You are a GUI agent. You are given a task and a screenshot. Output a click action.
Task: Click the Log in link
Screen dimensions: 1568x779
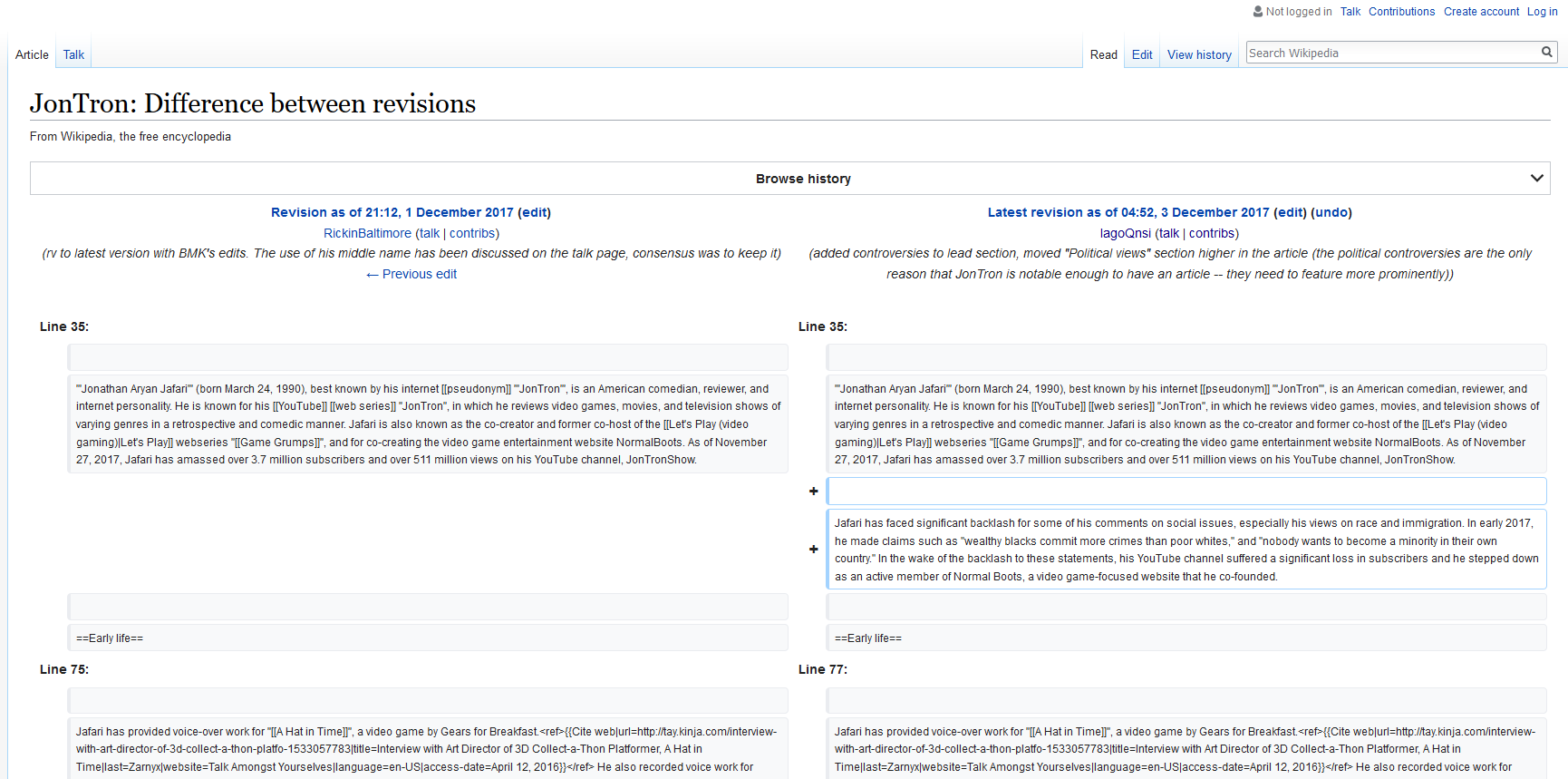[x=1542, y=12]
